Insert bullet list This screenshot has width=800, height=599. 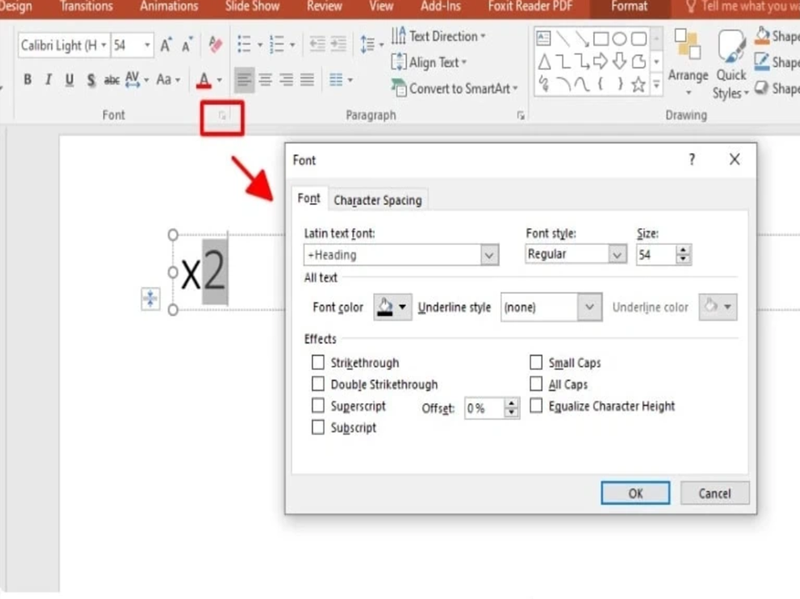coord(244,45)
